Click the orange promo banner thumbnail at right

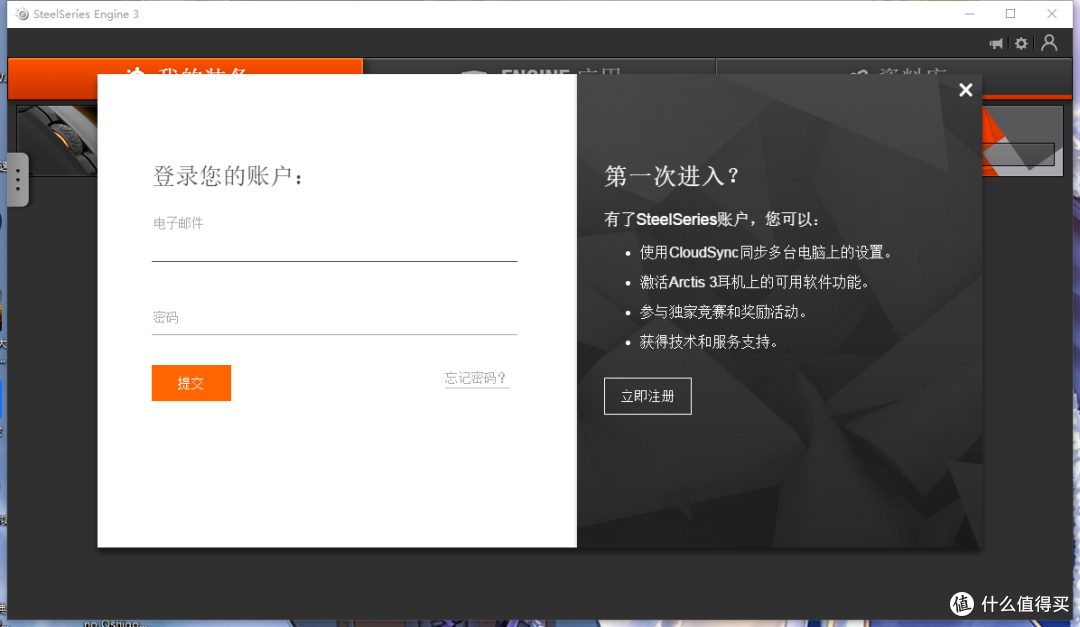tap(1023, 141)
